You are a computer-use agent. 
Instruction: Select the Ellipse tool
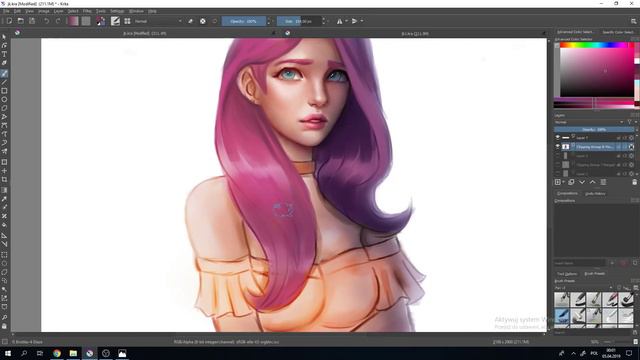(x=4, y=100)
